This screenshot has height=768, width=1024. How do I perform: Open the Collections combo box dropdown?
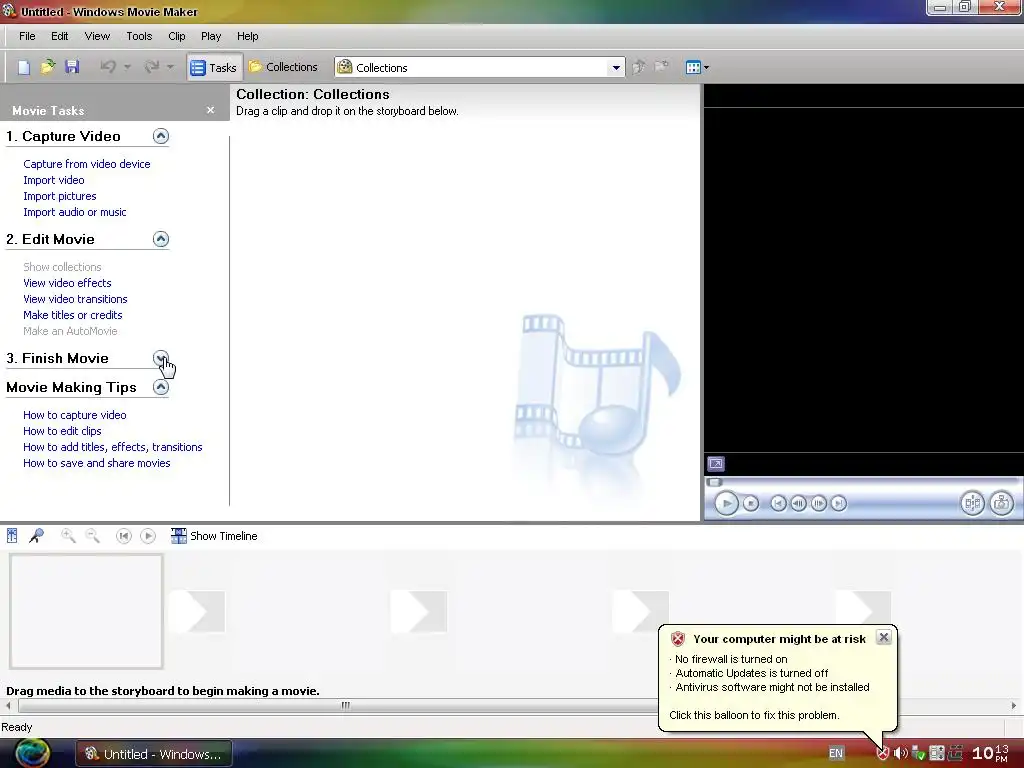pyautogui.click(x=615, y=68)
